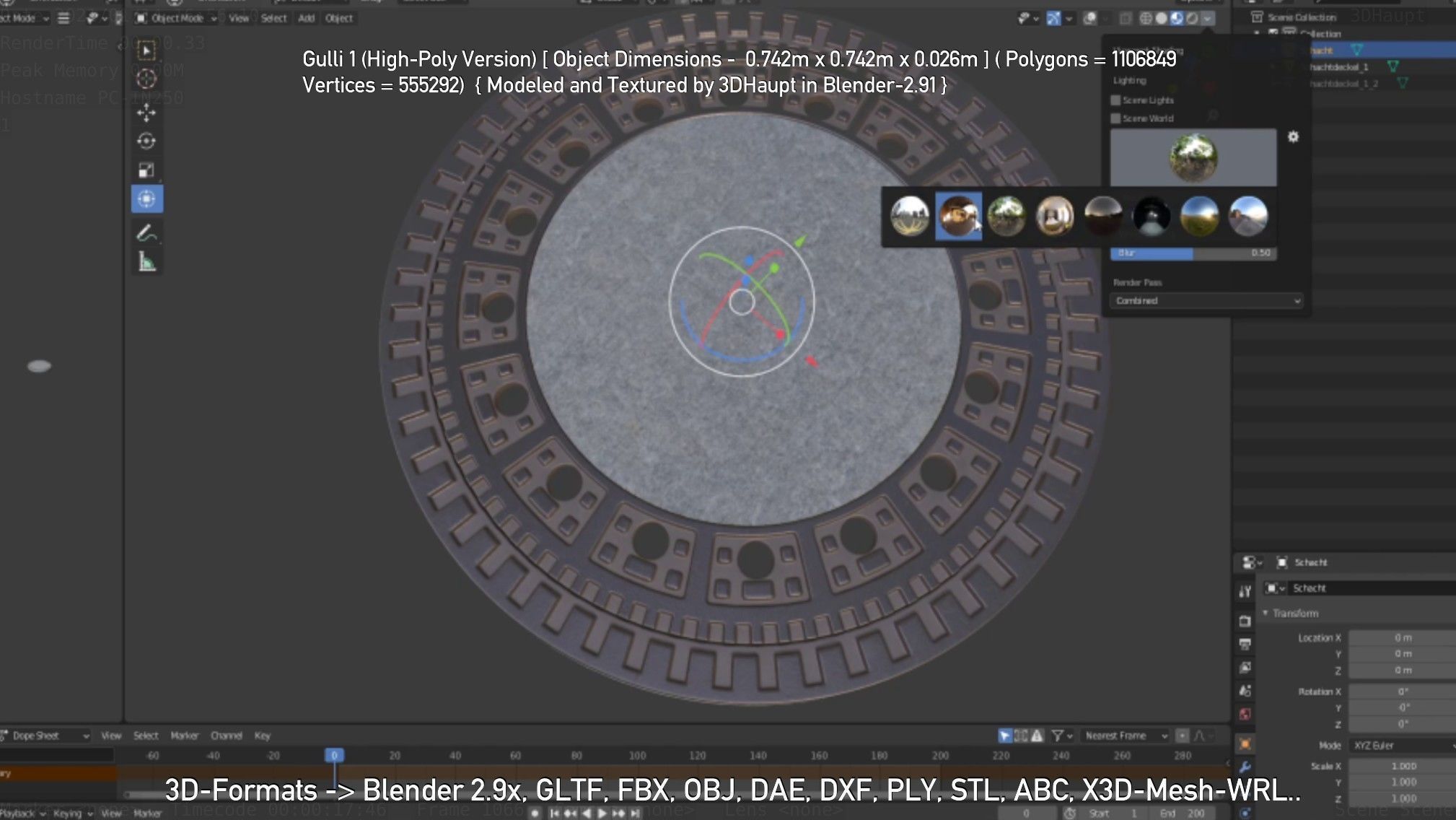Choose the blue sunrise HDRI sphere

(1200, 216)
